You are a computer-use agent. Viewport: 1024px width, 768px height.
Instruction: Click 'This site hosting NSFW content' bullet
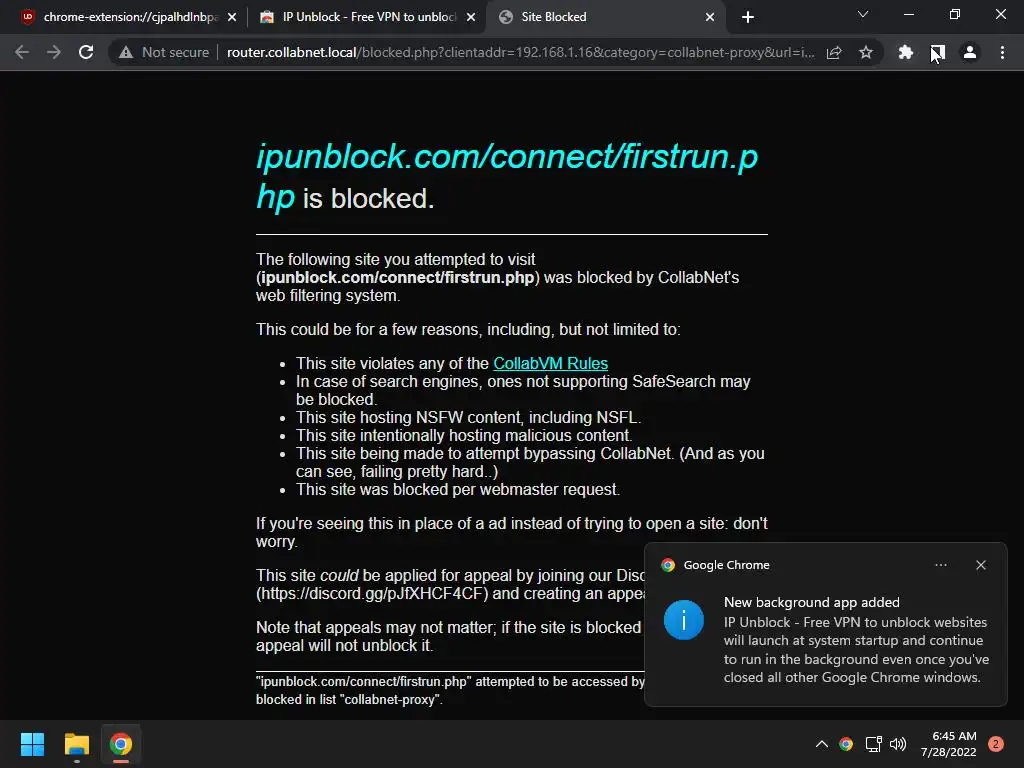(x=468, y=417)
